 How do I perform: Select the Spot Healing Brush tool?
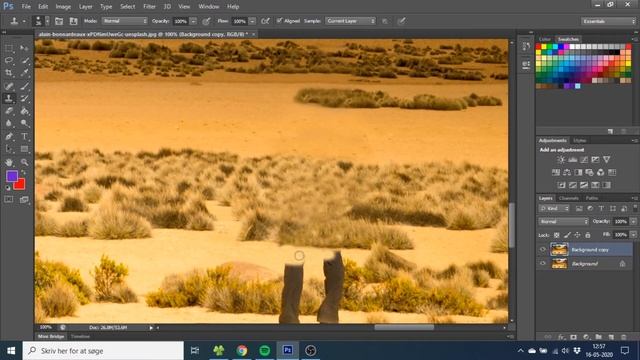9,86
